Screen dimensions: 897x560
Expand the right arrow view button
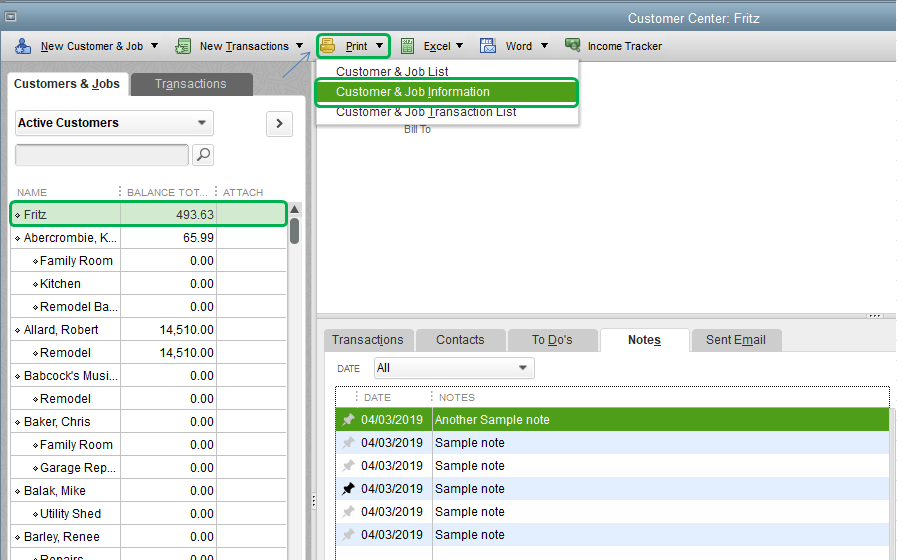pyautogui.click(x=279, y=124)
